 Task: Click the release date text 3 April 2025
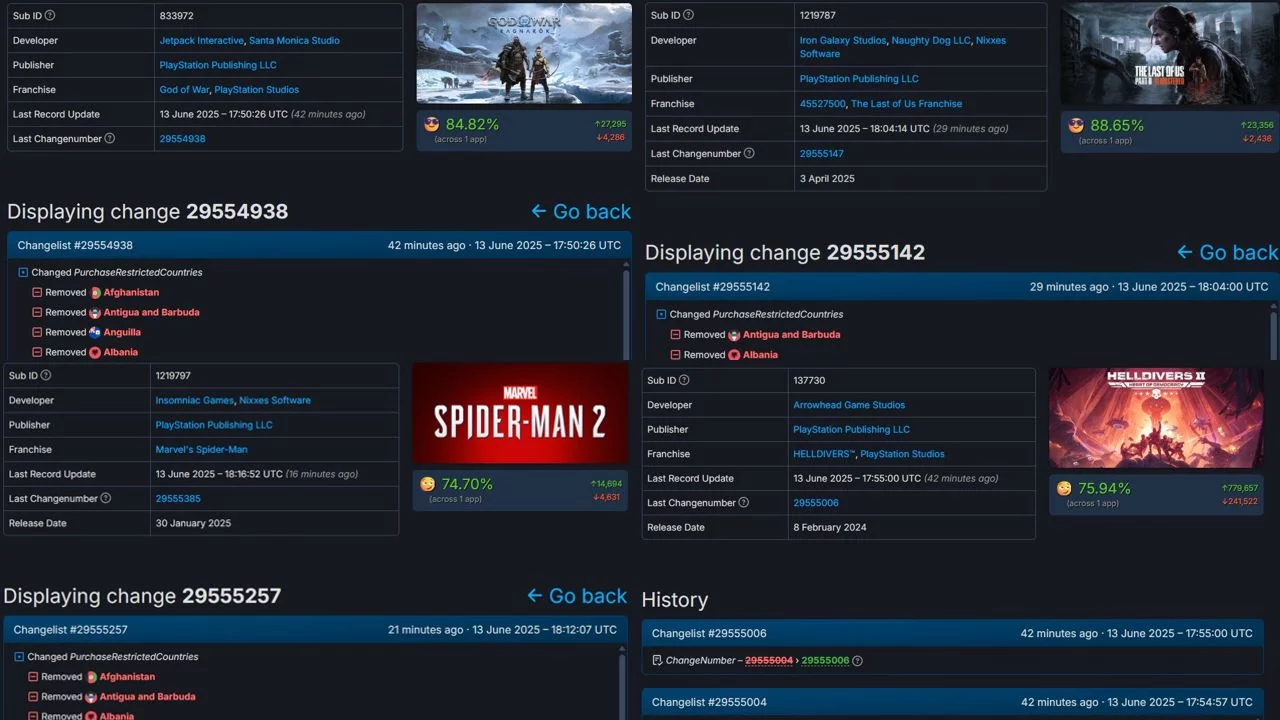point(827,179)
